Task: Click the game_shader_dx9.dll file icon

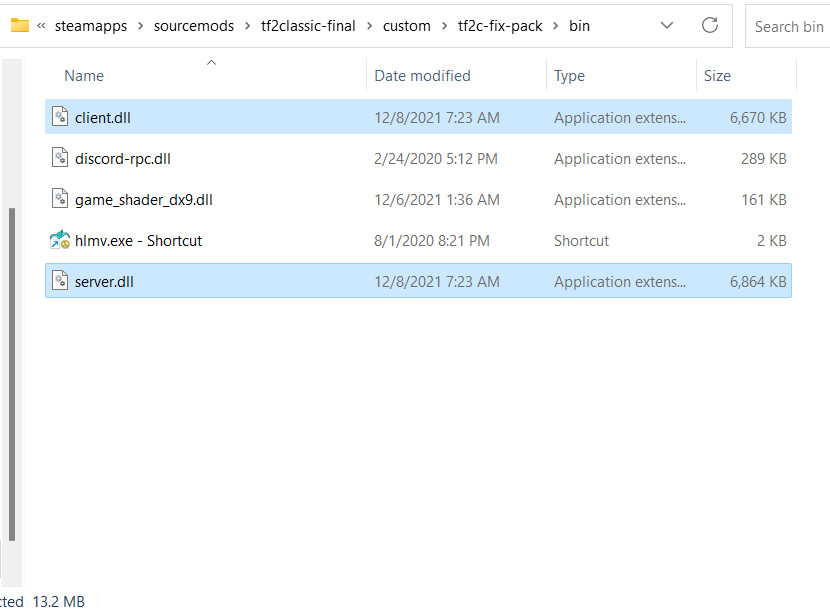Action: (60, 199)
